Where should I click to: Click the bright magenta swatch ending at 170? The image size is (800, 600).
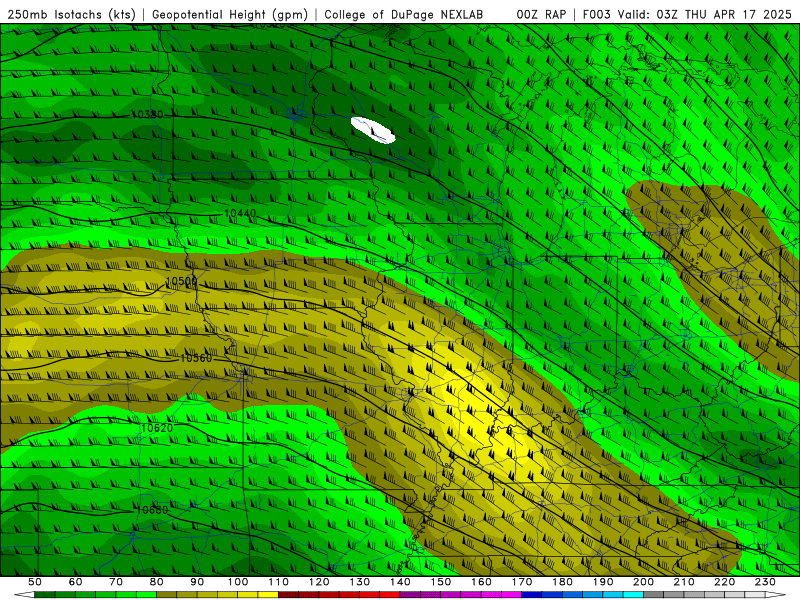click(x=512, y=595)
